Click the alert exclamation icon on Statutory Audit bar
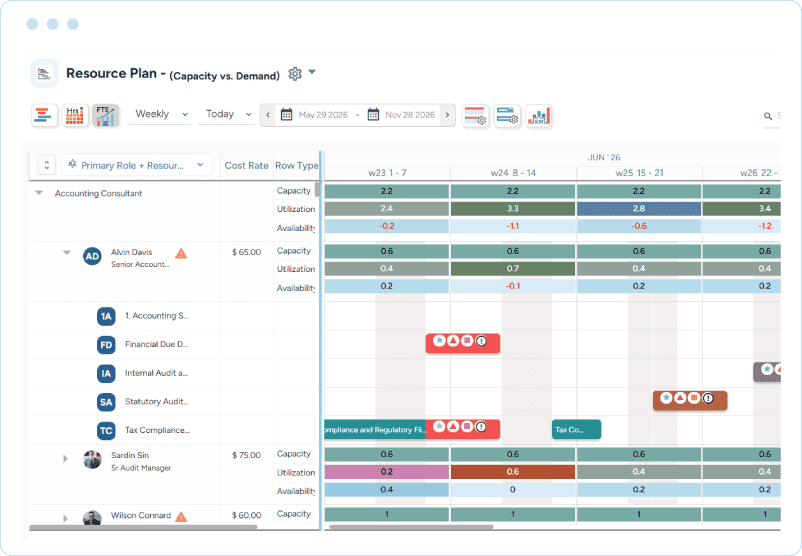The image size is (802, 556). [708, 398]
